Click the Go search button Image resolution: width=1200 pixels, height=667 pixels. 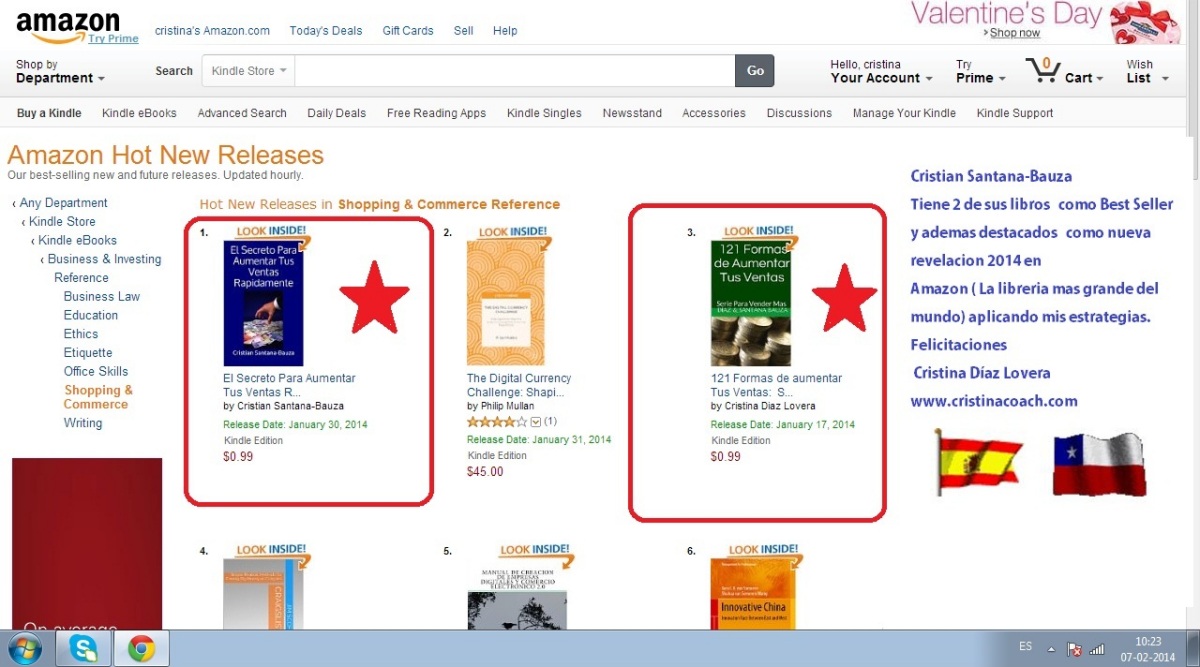755,71
